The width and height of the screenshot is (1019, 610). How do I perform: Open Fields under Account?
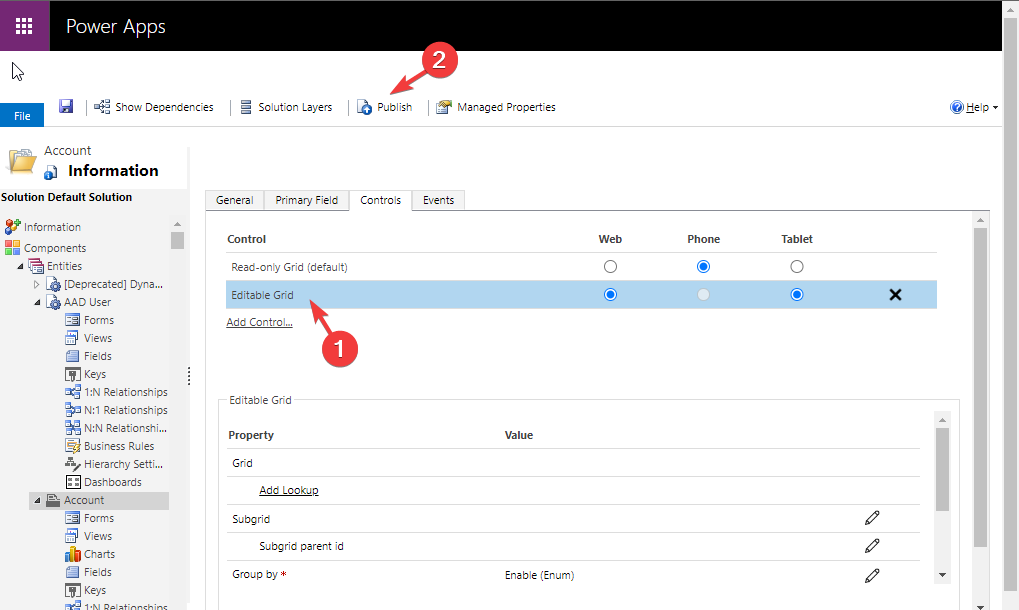[x=97, y=572]
